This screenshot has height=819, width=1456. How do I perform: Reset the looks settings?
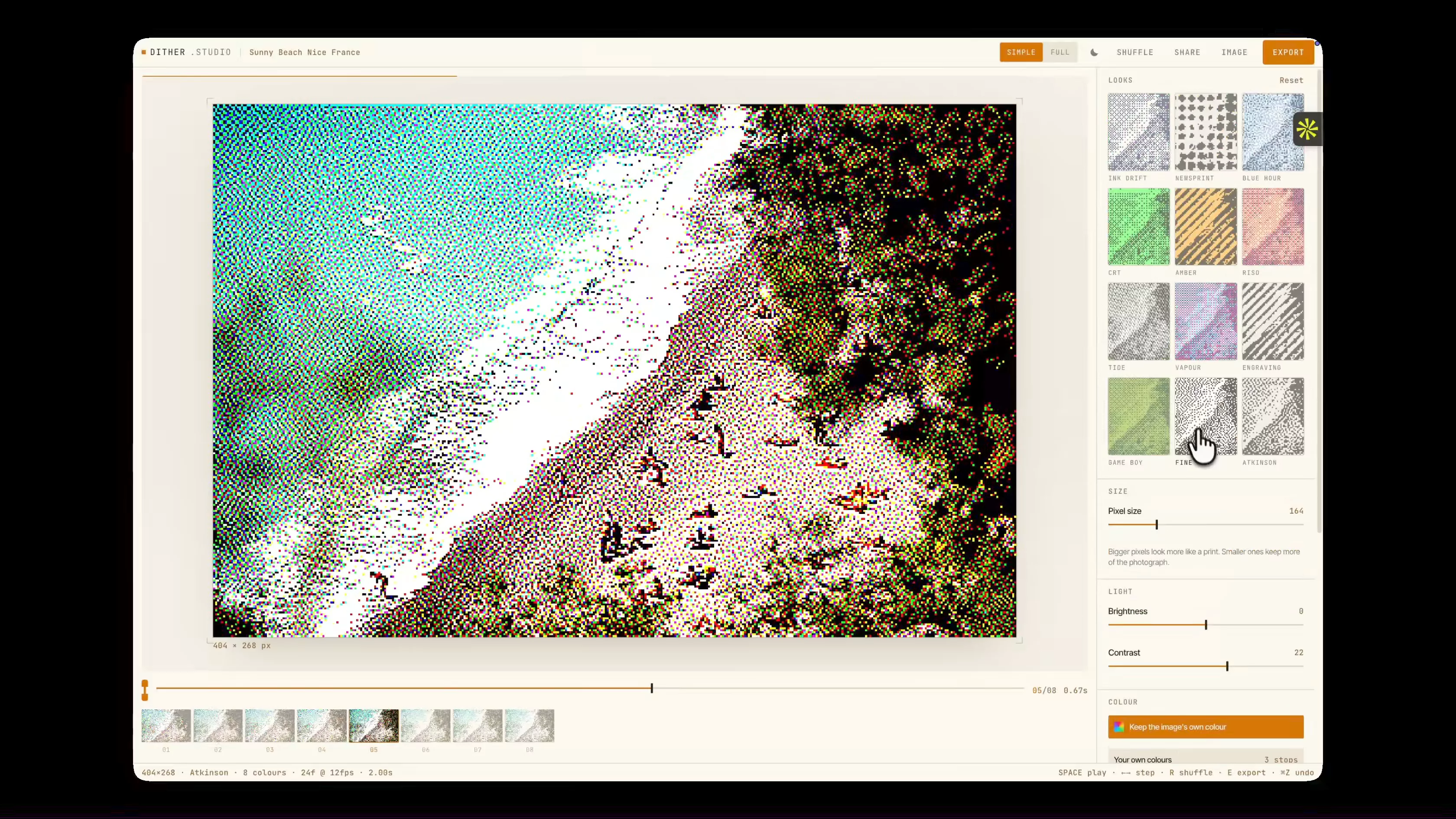[x=1291, y=80]
